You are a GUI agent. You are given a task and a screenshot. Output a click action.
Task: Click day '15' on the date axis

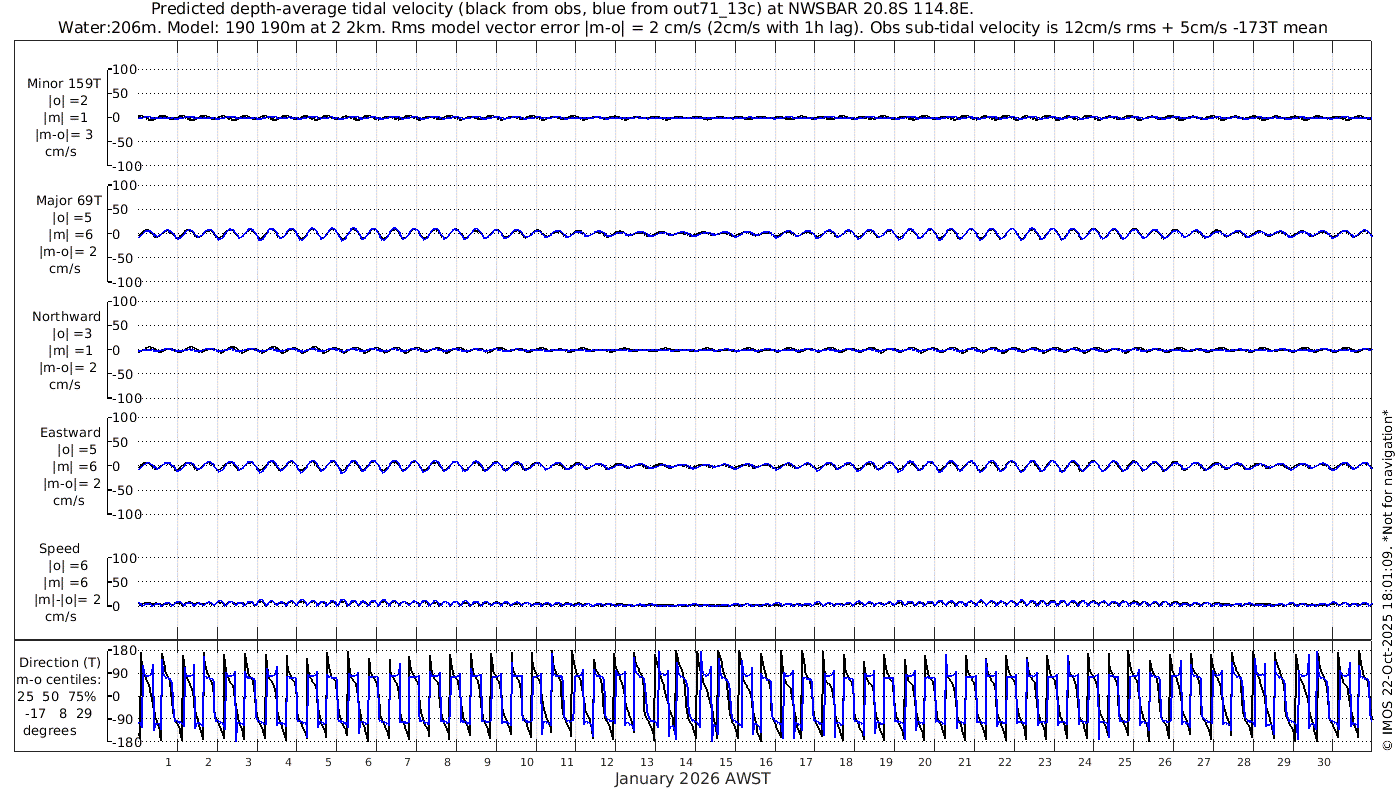(726, 762)
